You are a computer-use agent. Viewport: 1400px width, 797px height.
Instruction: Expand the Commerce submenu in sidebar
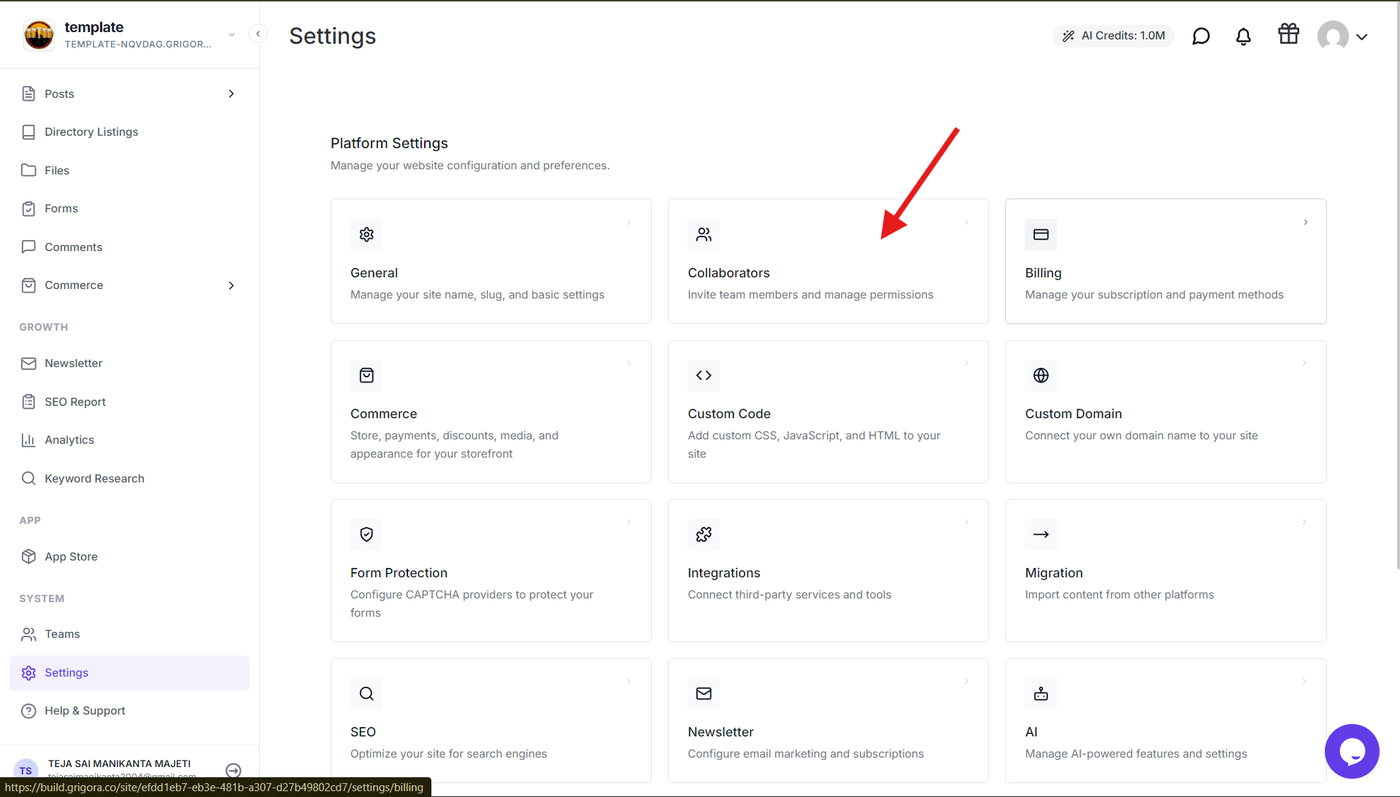(x=231, y=285)
